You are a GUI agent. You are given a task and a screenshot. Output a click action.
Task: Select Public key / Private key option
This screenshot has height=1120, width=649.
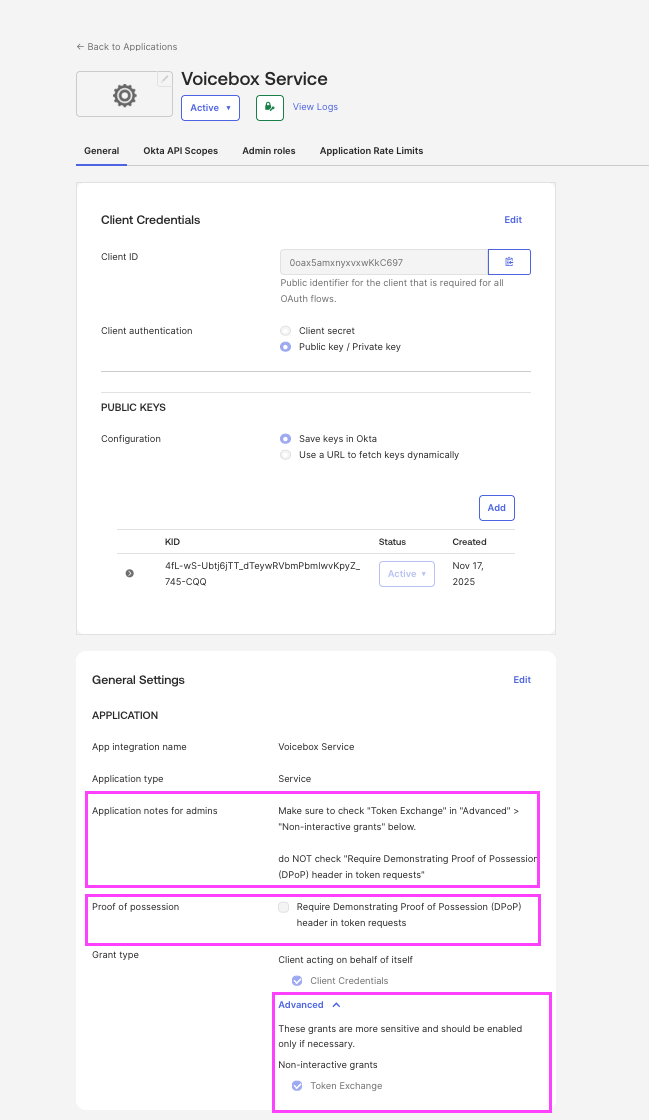point(286,346)
